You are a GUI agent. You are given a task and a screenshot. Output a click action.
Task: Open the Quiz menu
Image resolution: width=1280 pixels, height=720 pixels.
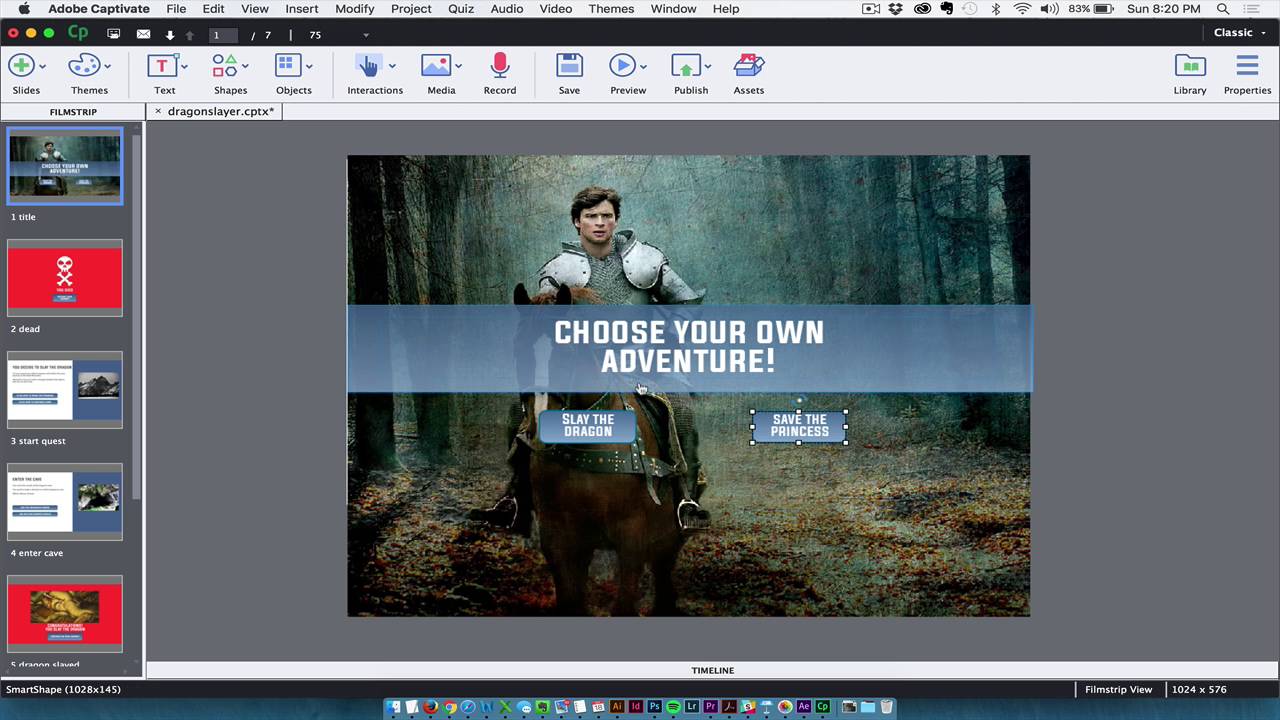coord(461,9)
